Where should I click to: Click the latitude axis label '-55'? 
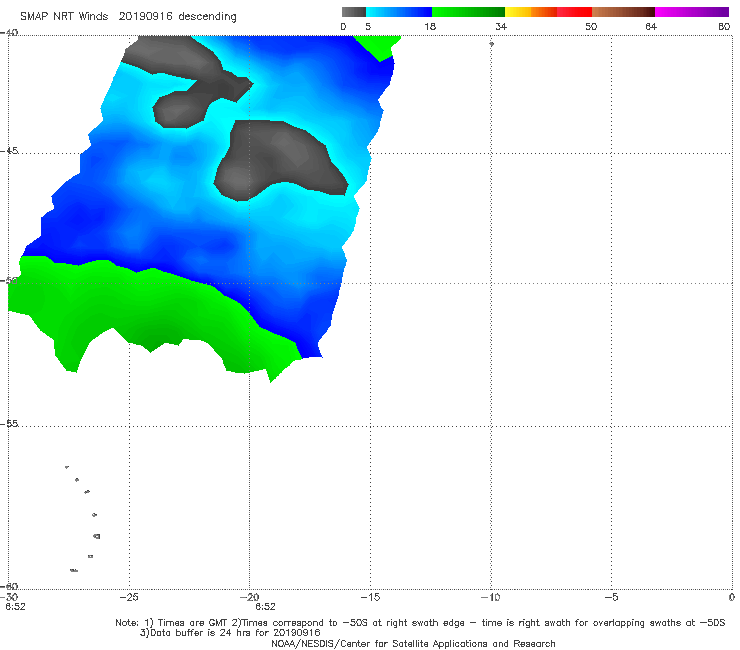tap(9, 423)
